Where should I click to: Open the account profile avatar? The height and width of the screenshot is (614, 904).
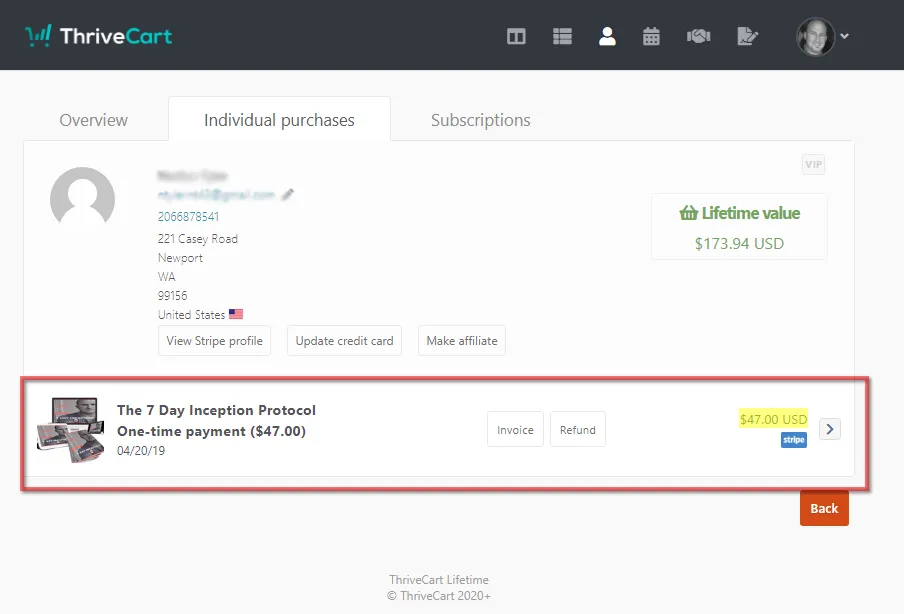(815, 36)
